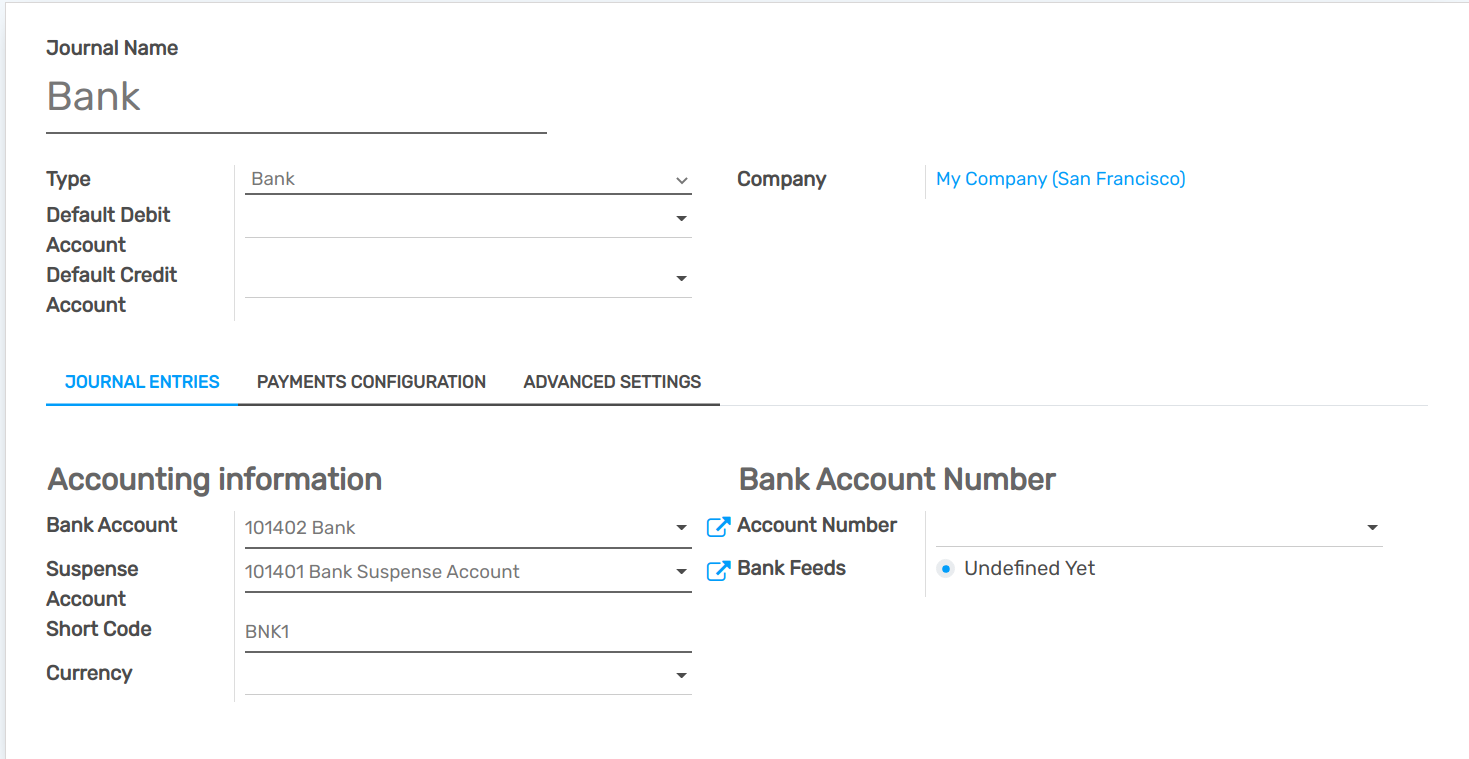Expand the Bank Account dropdown arrow

[681, 526]
